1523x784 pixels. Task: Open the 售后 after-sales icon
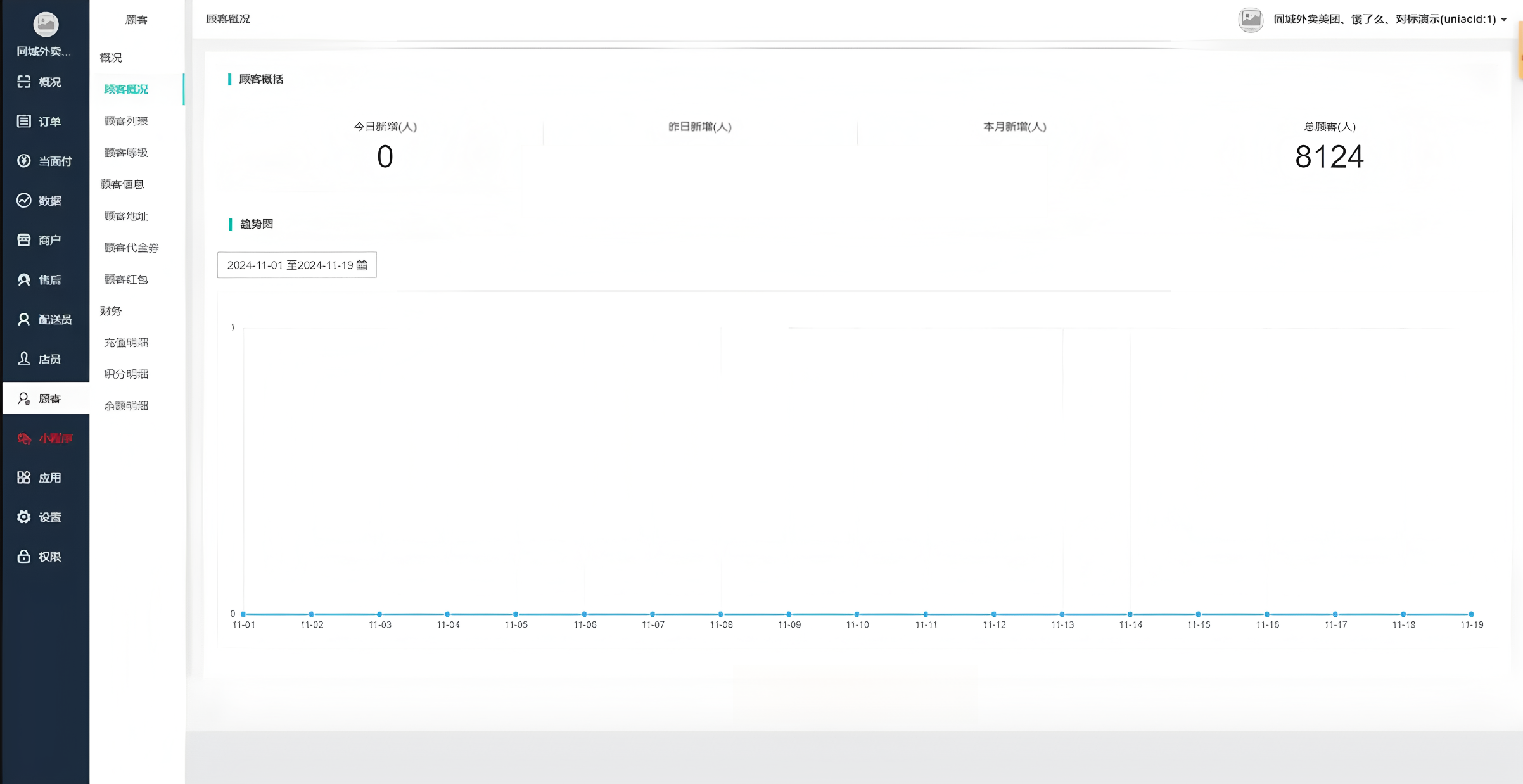tap(23, 279)
